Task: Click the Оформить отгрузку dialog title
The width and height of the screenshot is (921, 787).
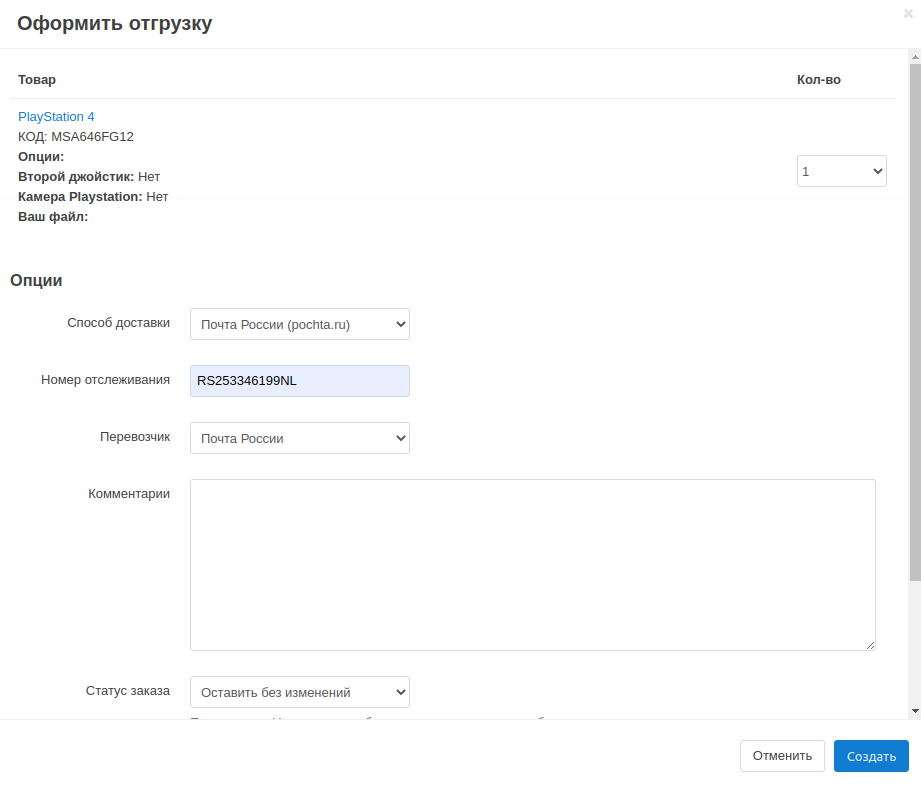Action: [x=115, y=23]
